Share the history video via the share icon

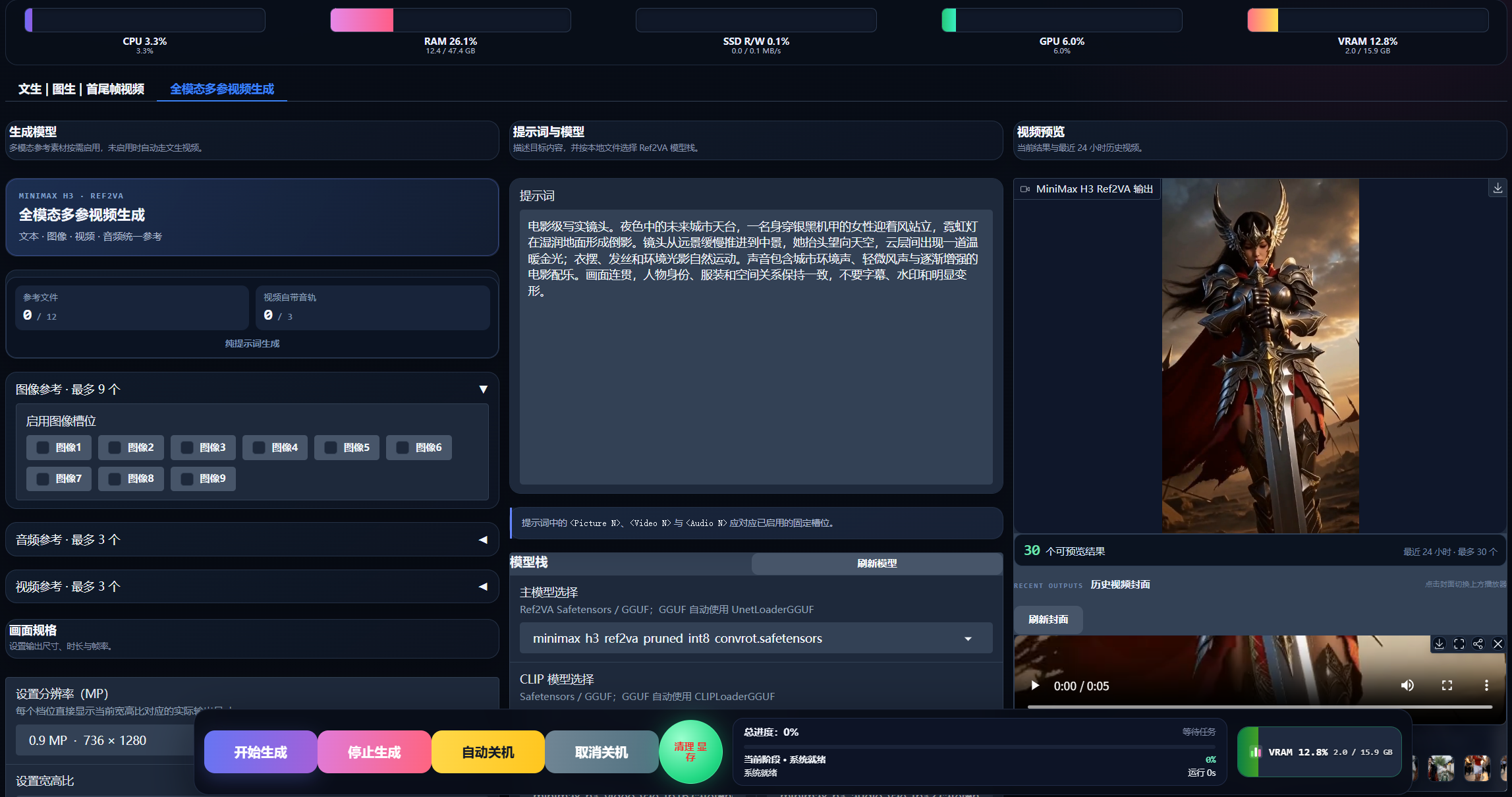tap(1478, 644)
